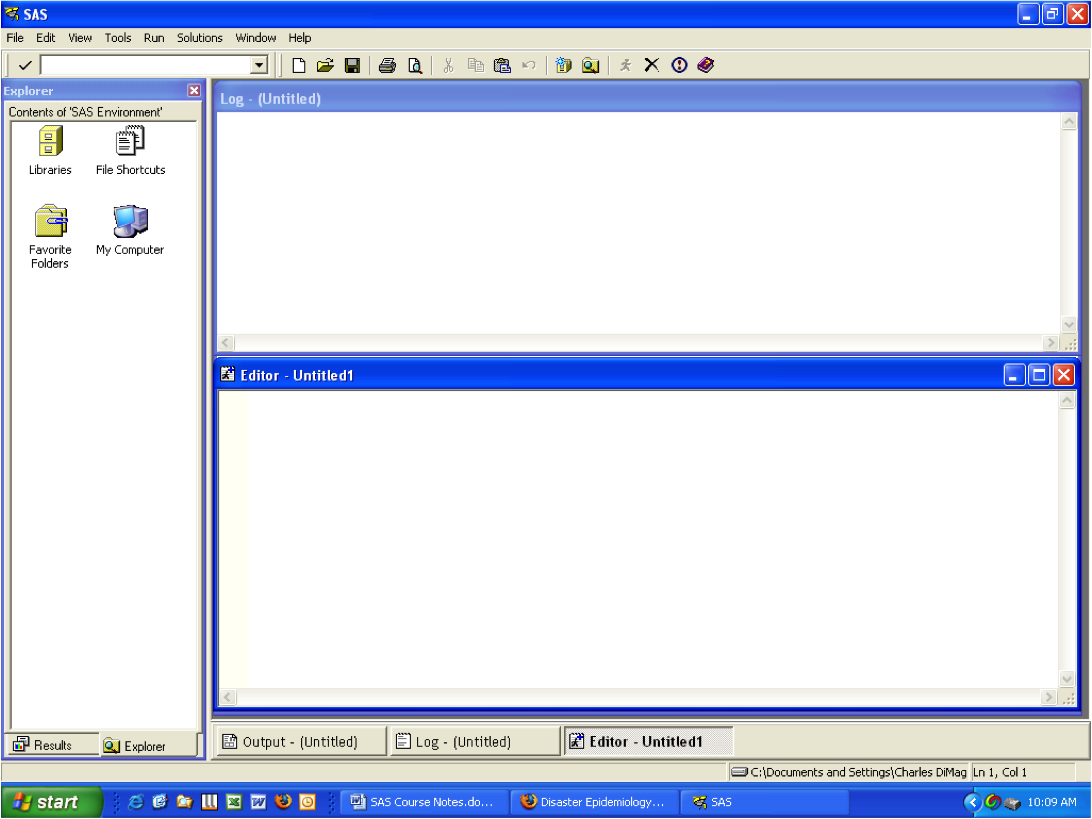Click the Break exclamation icon
Viewport: 1092px width, 819px height.
679,65
